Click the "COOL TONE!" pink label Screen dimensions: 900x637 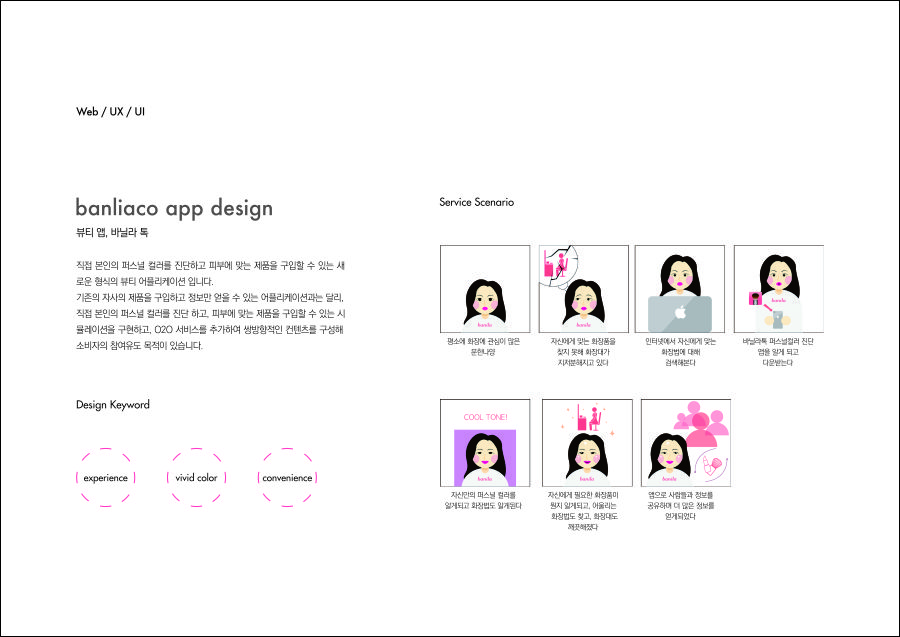tap(486, 417)
